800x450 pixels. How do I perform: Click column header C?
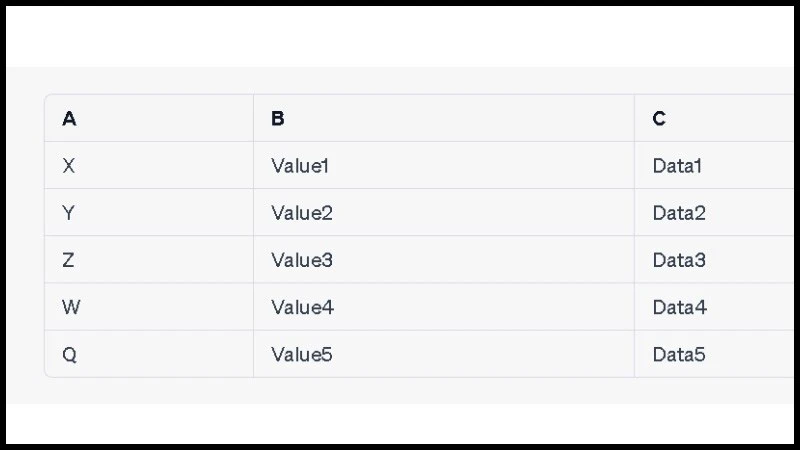click(x=659, y=119)
